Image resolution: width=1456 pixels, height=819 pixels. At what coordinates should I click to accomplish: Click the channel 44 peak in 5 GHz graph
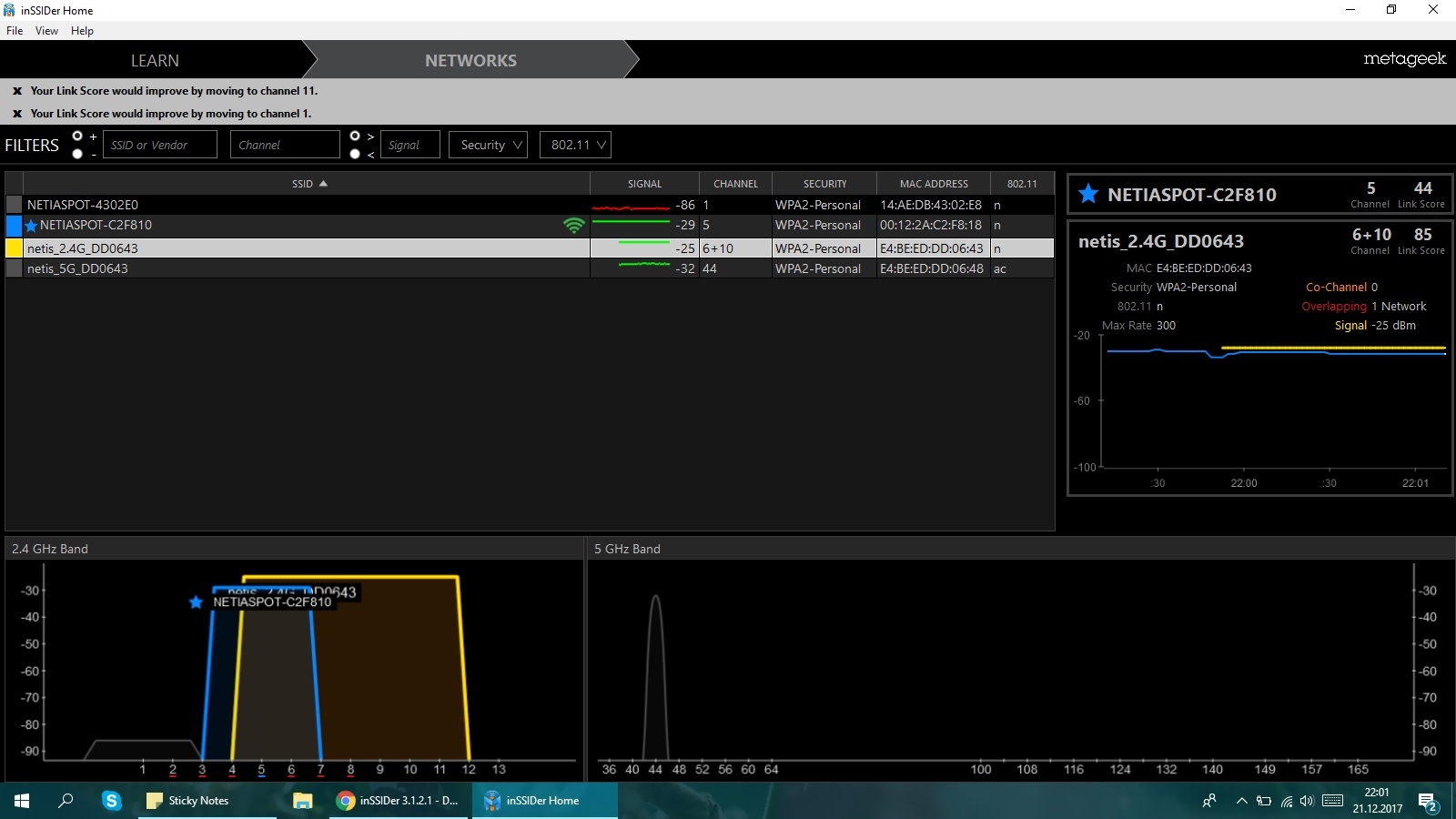(655, 677)
